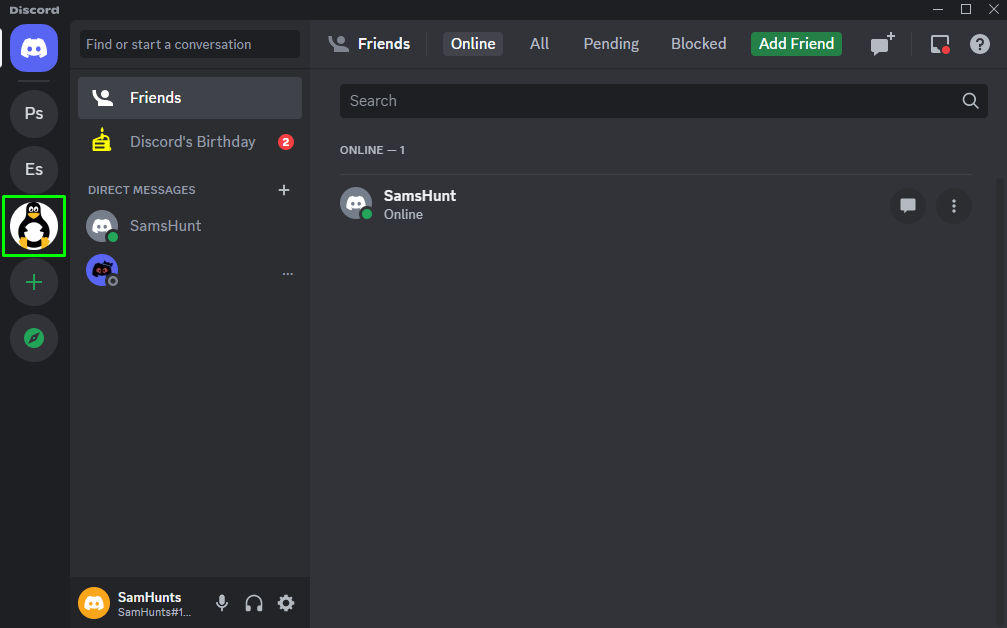Add a server with the plus icon
1007x628 pixels.
coord(34,282)
